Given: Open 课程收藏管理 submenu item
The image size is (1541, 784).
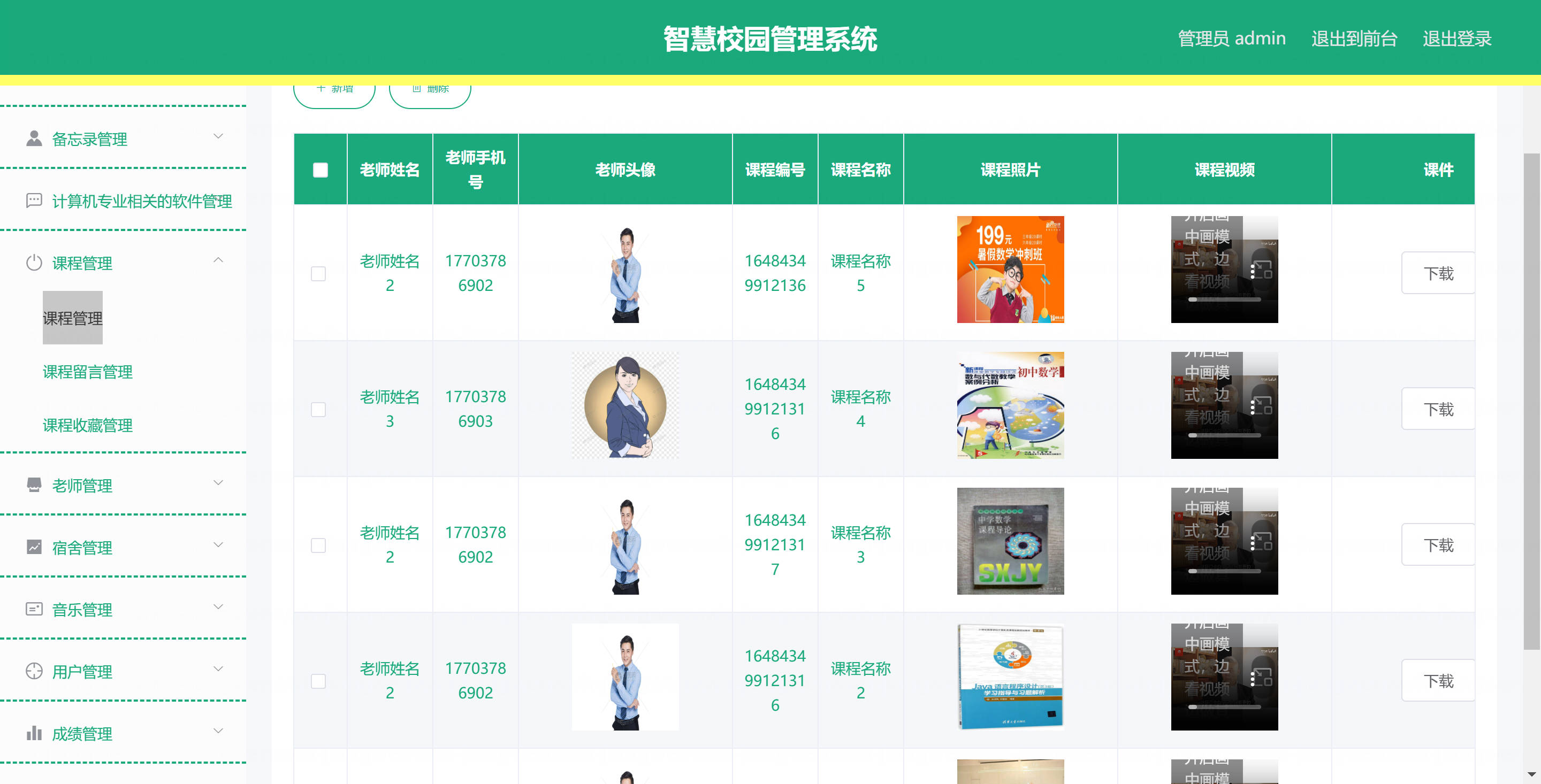Looking at the screenshot, I should coord(88,425).
